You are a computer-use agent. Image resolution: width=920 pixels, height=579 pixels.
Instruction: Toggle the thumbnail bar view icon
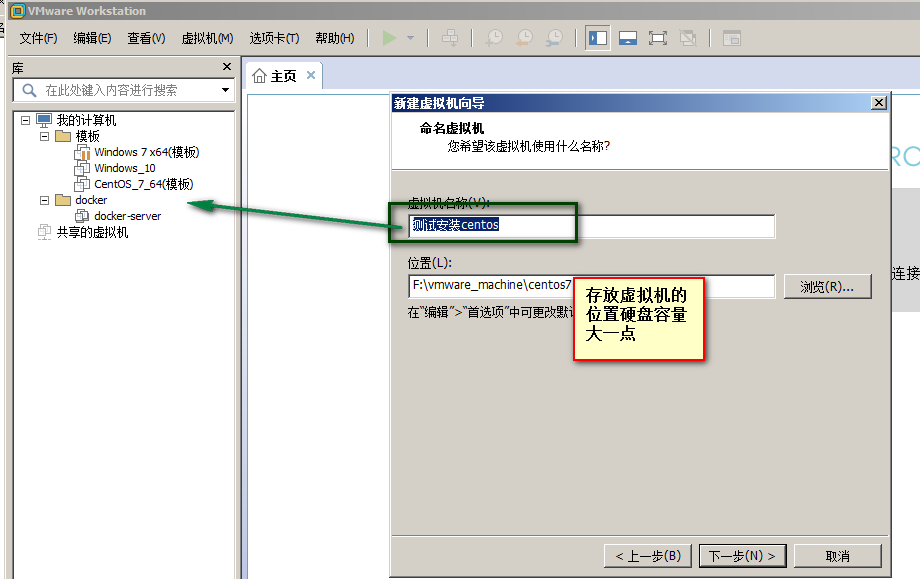point(628,38)
